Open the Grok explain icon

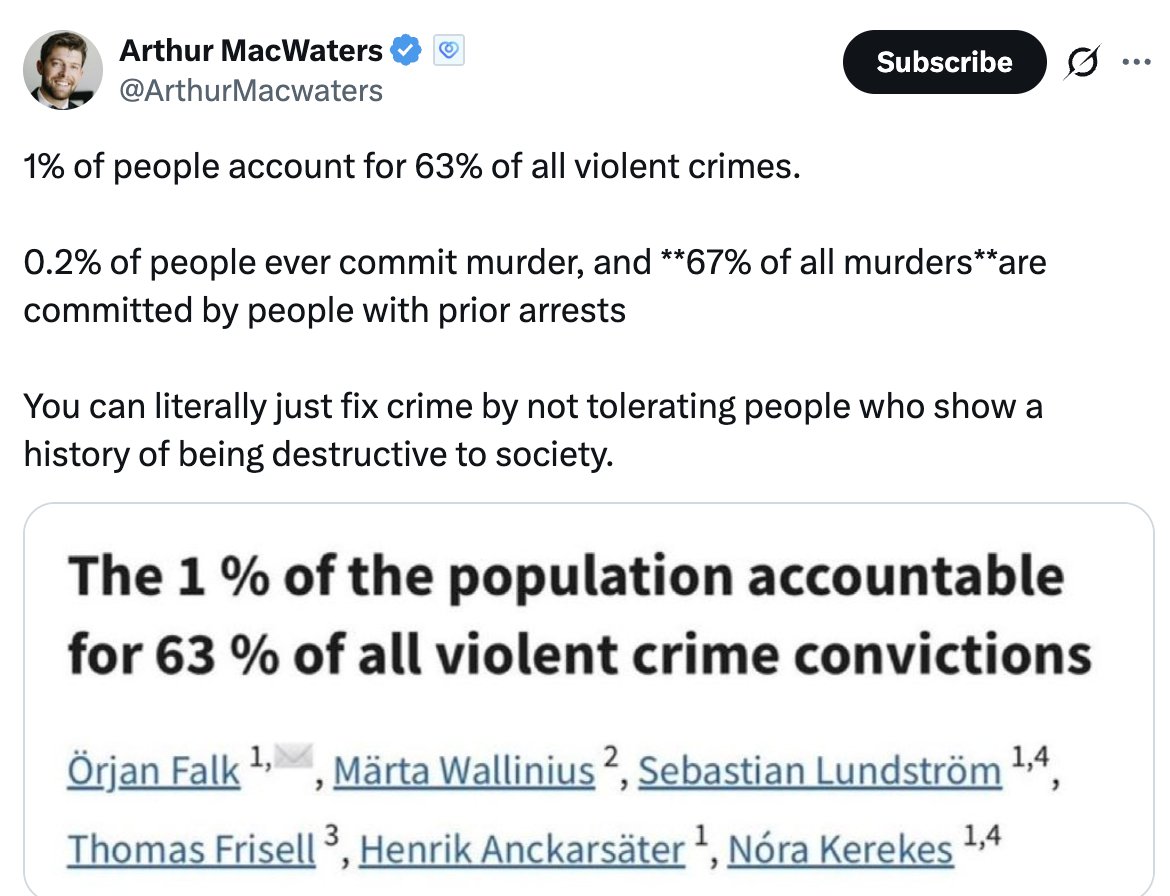tap(1082, 62)
